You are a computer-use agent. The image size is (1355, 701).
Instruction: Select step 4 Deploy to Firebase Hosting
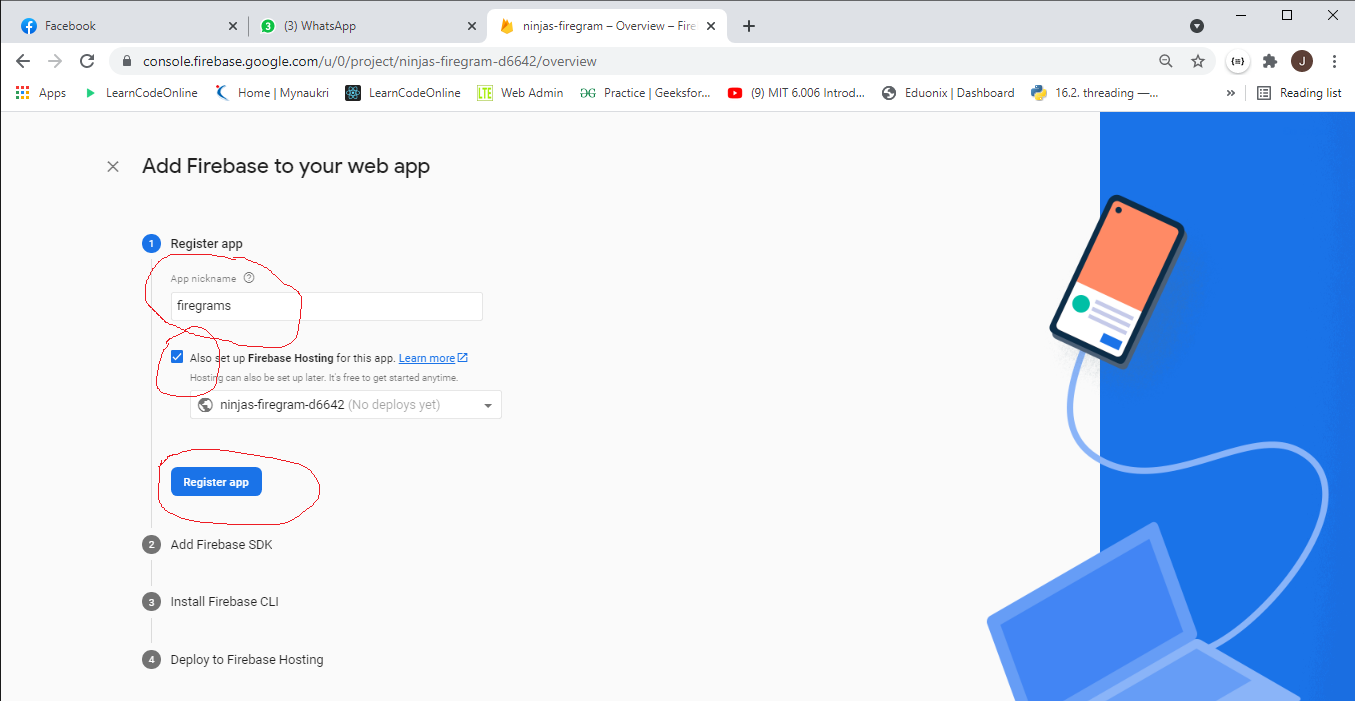pyautogui.click(x=247, y=660)
